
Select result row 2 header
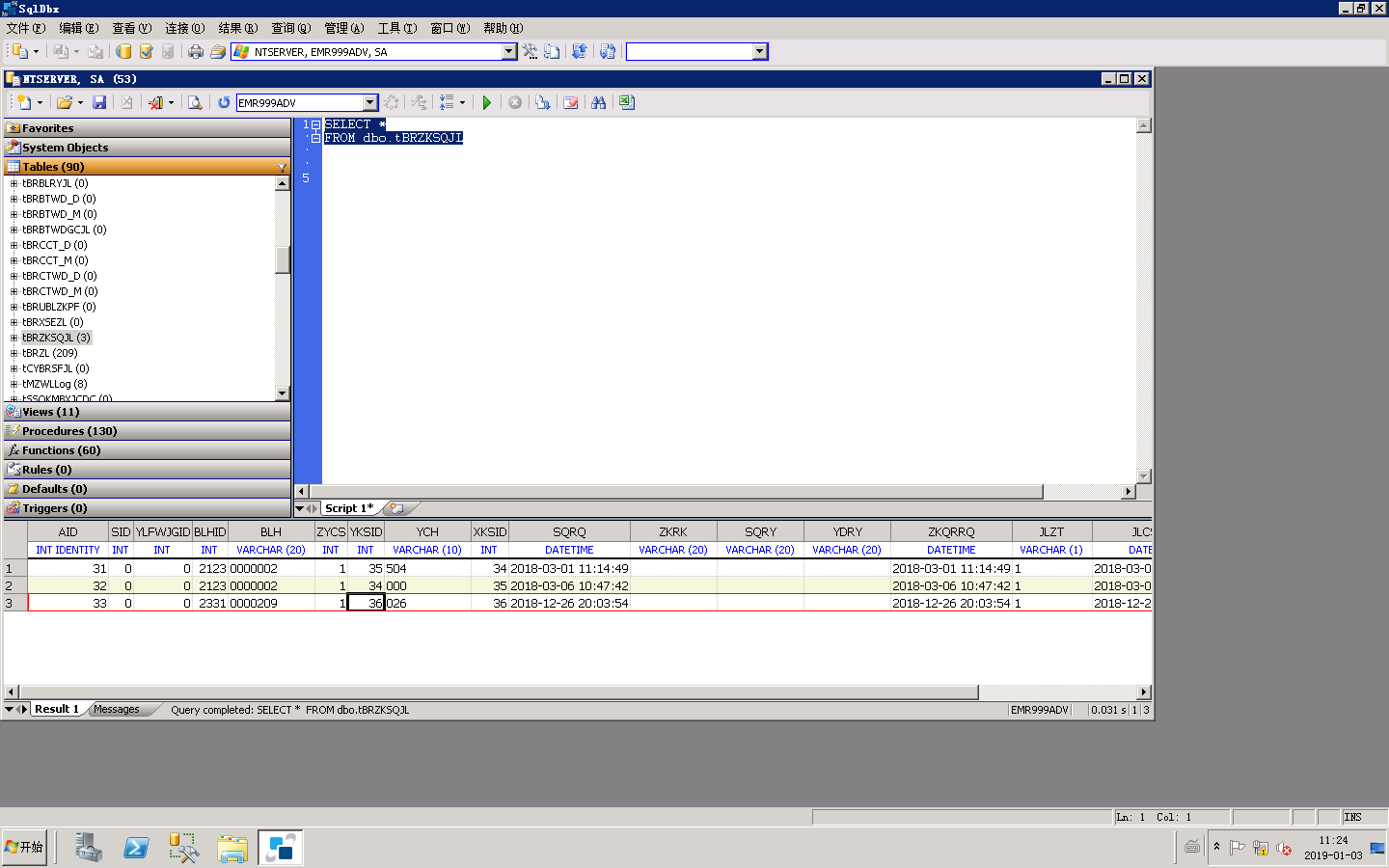[15, 585]
